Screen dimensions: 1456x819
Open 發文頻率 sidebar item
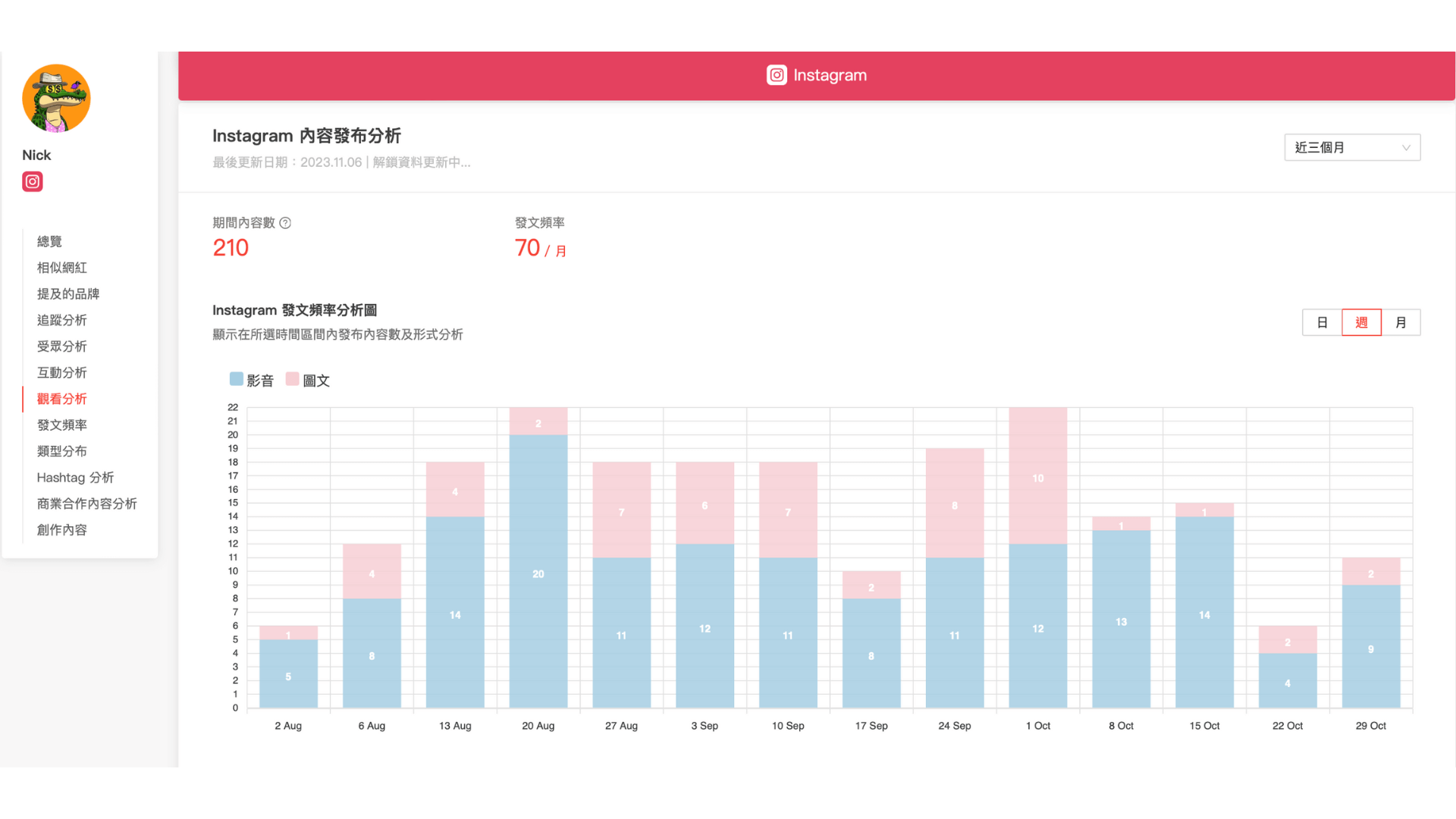(x=62, y=425)
